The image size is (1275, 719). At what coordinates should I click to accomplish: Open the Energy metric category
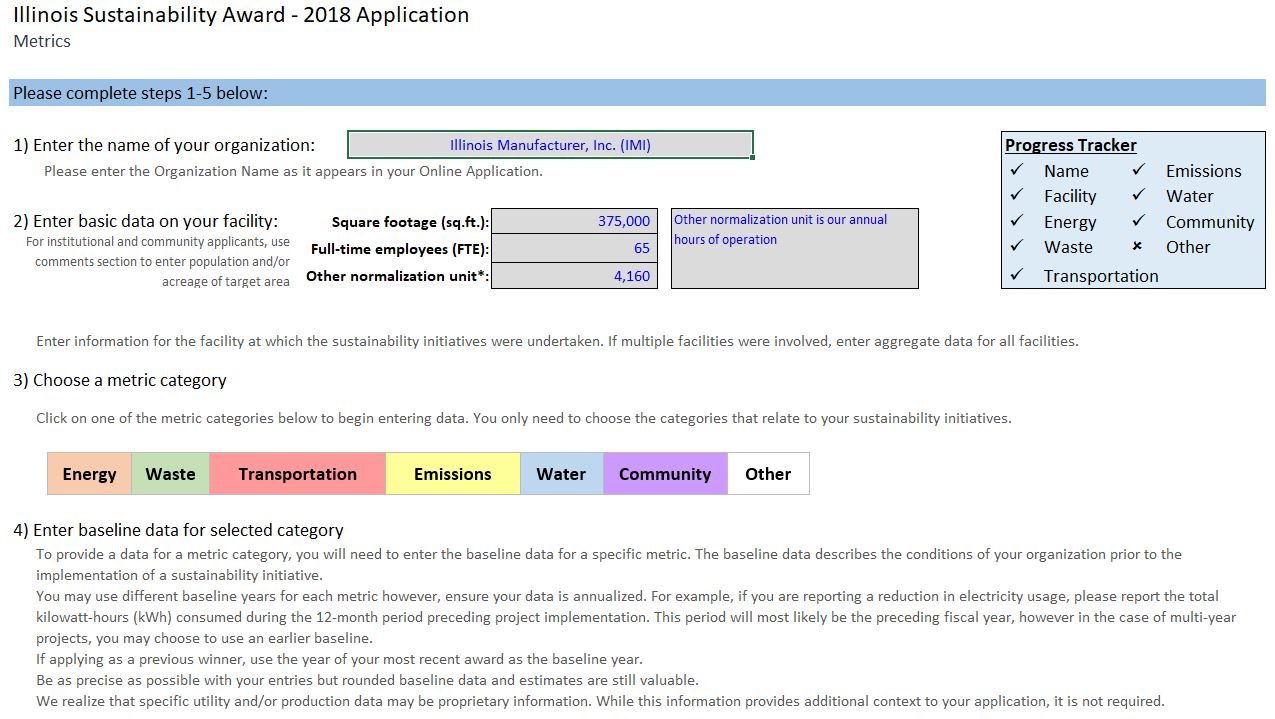[x=89, y=474]
